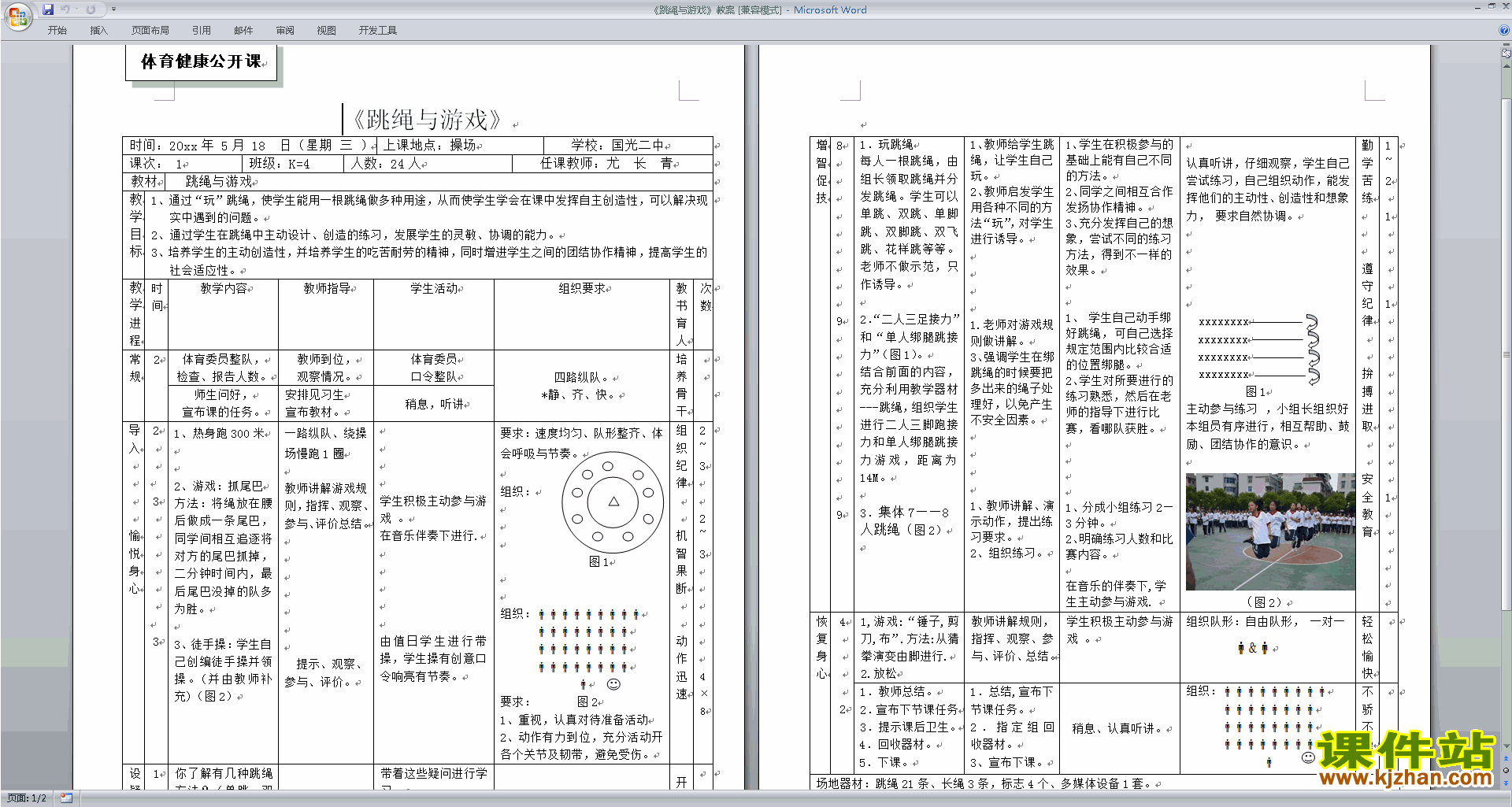Image resolution: width=1512 pixels, height=807 pixels.
Task: Open the 邮件 ribbon tab
Action: pyautogui.click(x=243, y=30)
